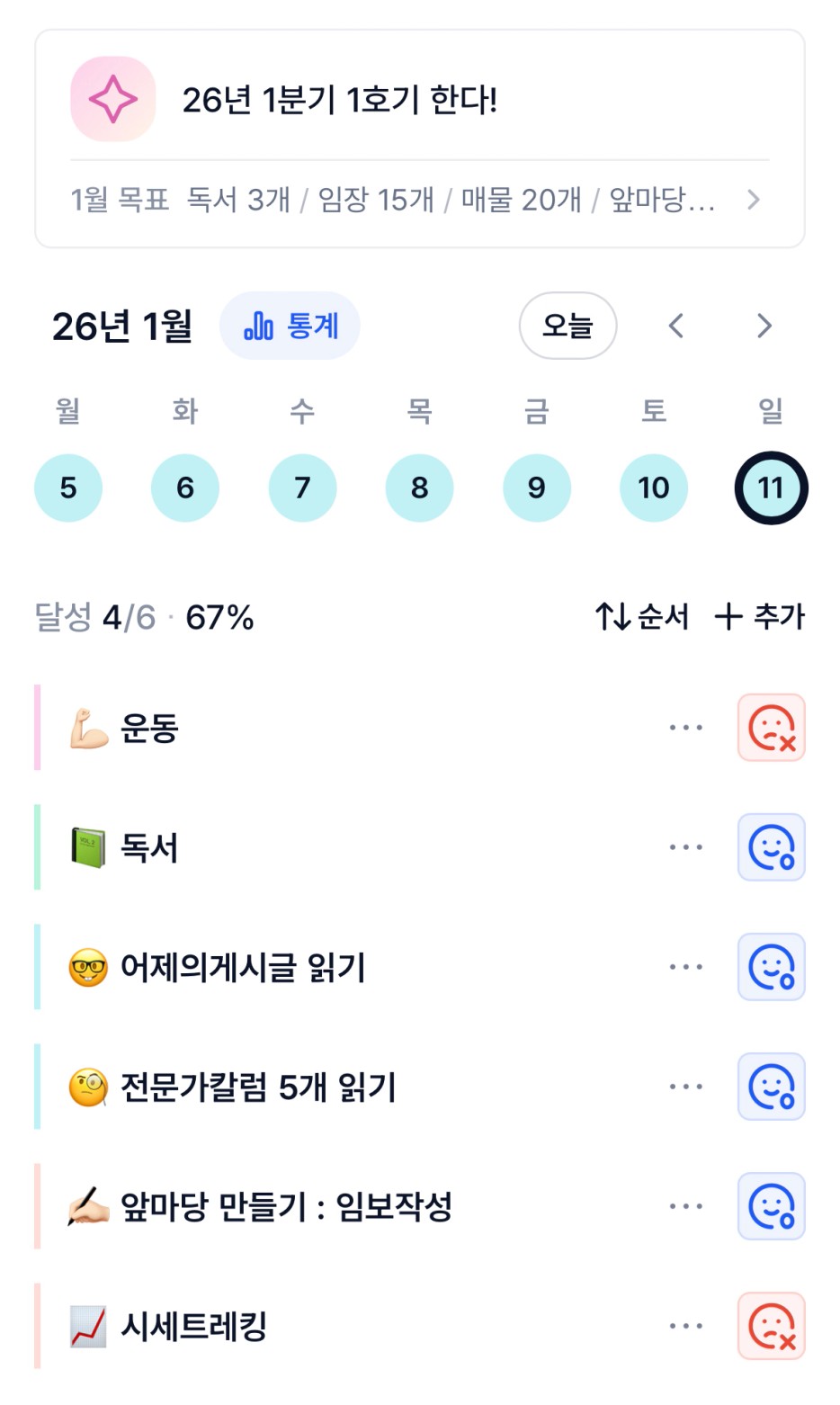Select date 8 on Thursday
This screenshot has width=840, height=1405.
click(x=419, y=488)
